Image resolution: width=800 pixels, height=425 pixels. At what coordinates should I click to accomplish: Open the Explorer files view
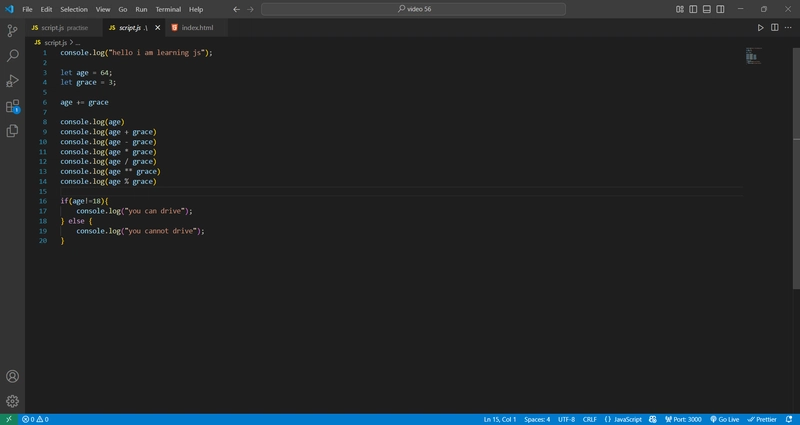(x=12, y=131)
